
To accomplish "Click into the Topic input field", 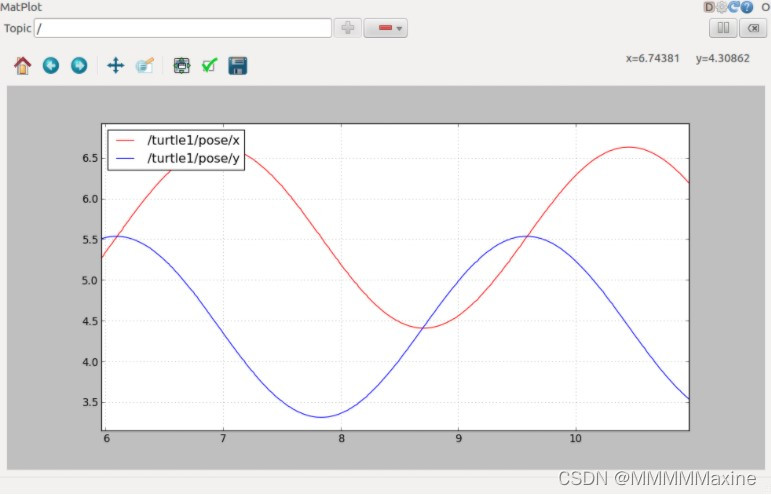I will point(183,28).
